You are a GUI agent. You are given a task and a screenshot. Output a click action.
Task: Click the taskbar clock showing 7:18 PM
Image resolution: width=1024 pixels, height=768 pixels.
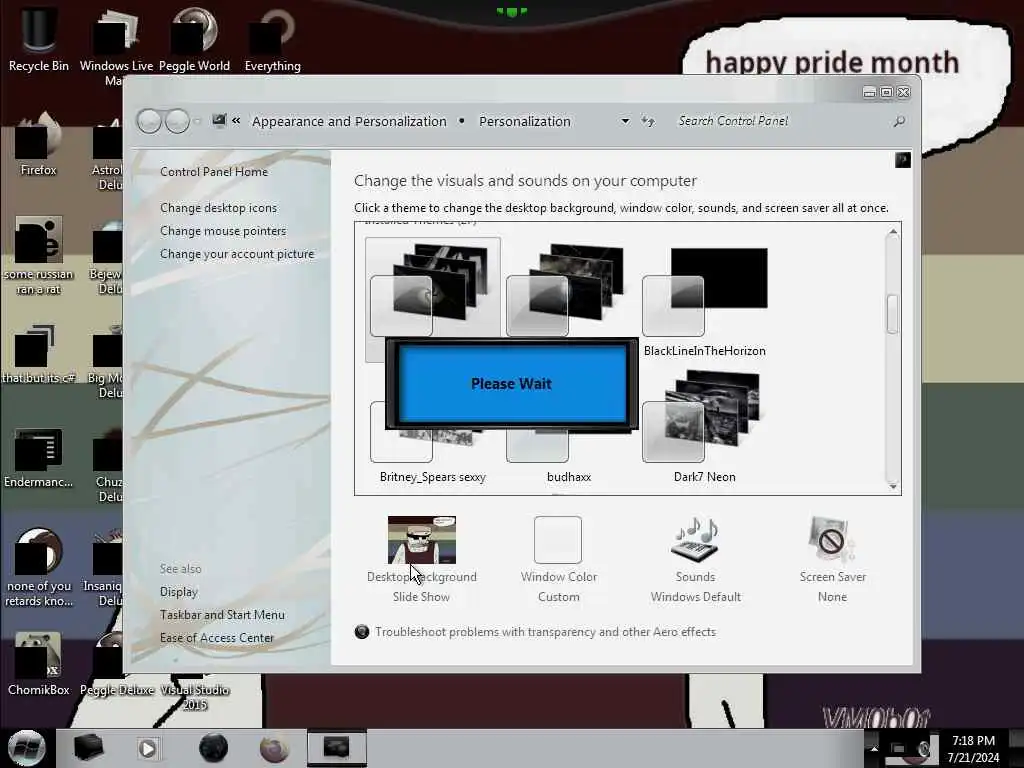973,748
